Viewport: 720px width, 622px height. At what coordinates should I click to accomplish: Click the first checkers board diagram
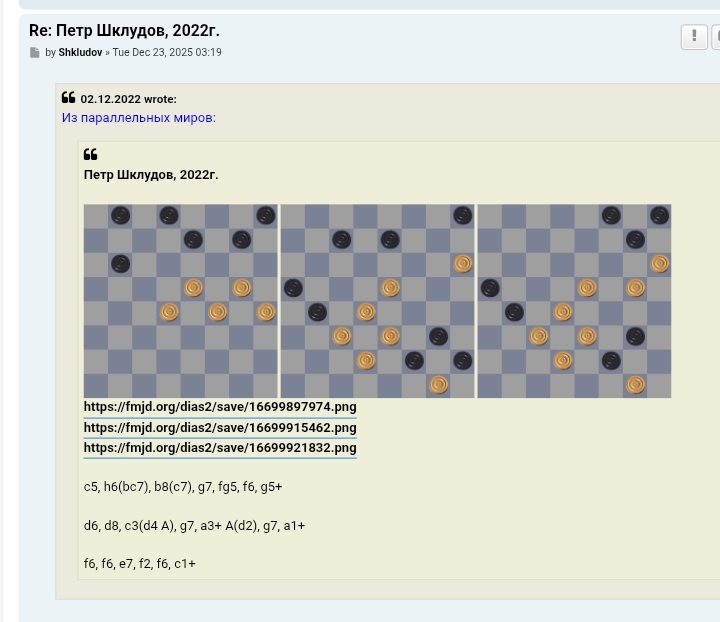pyautogui.click(x=180, y=301)
